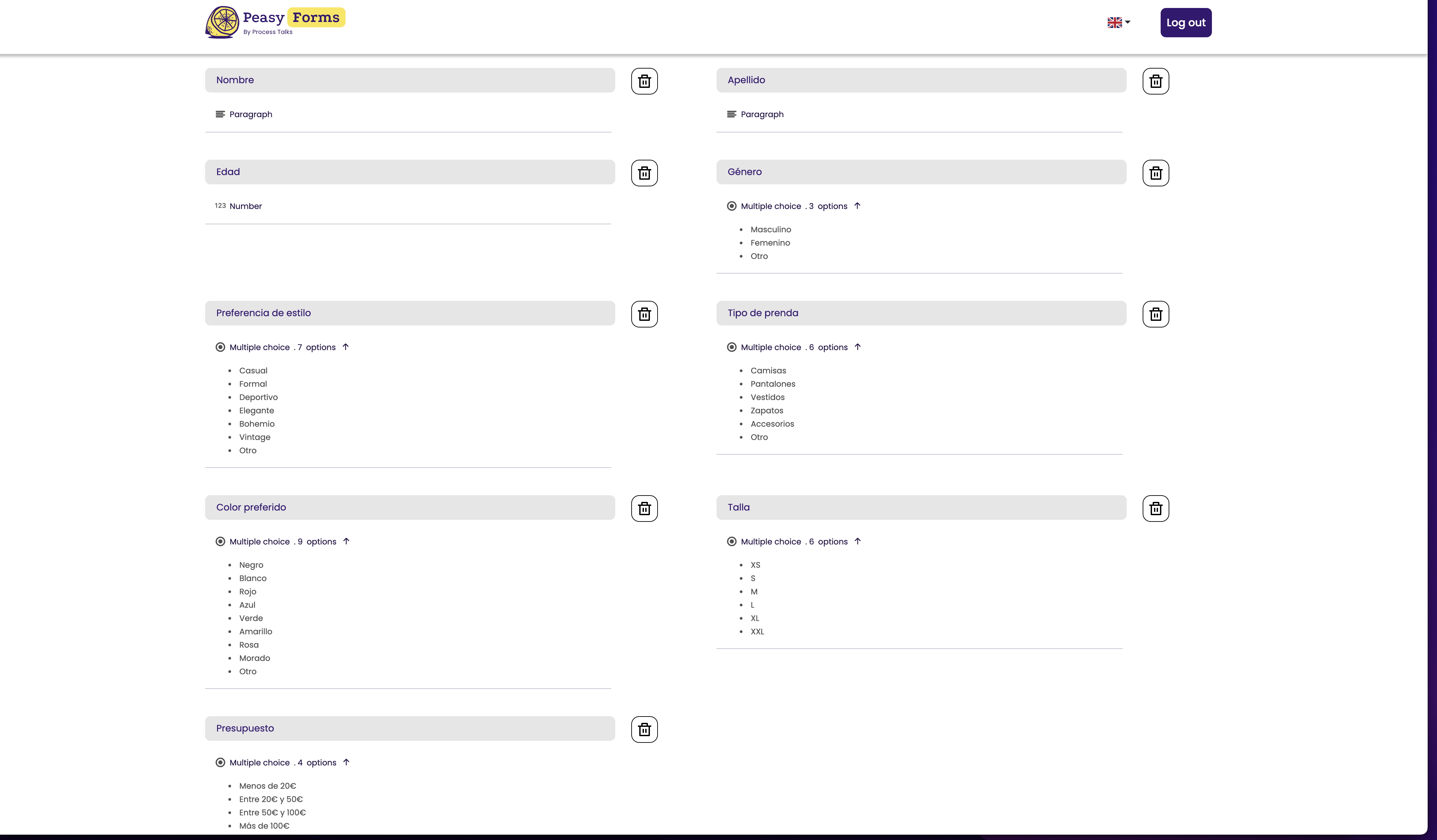Delete the Nombre field with trash icon

(644, 81)
